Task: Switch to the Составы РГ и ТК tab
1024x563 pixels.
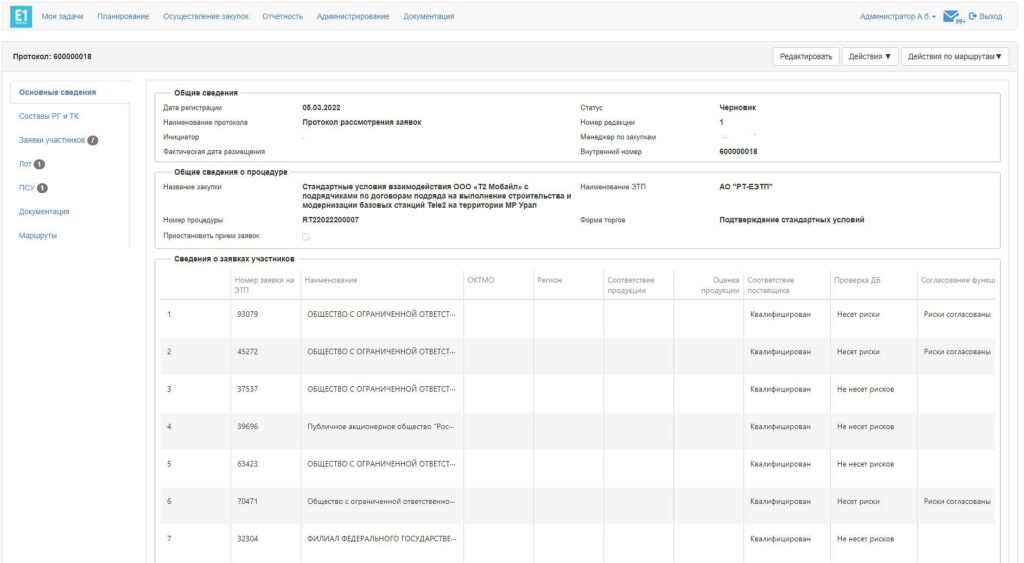Action: pos(49,116)
